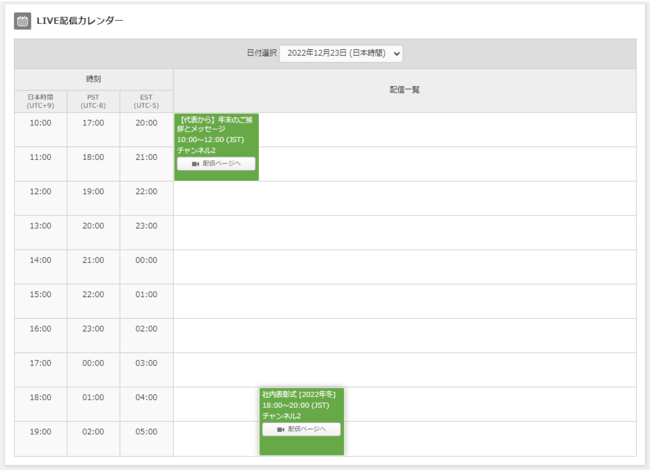Select the 19:00 cell in PST column
Viewport: 650px width, 470px height.
[93, 192]
